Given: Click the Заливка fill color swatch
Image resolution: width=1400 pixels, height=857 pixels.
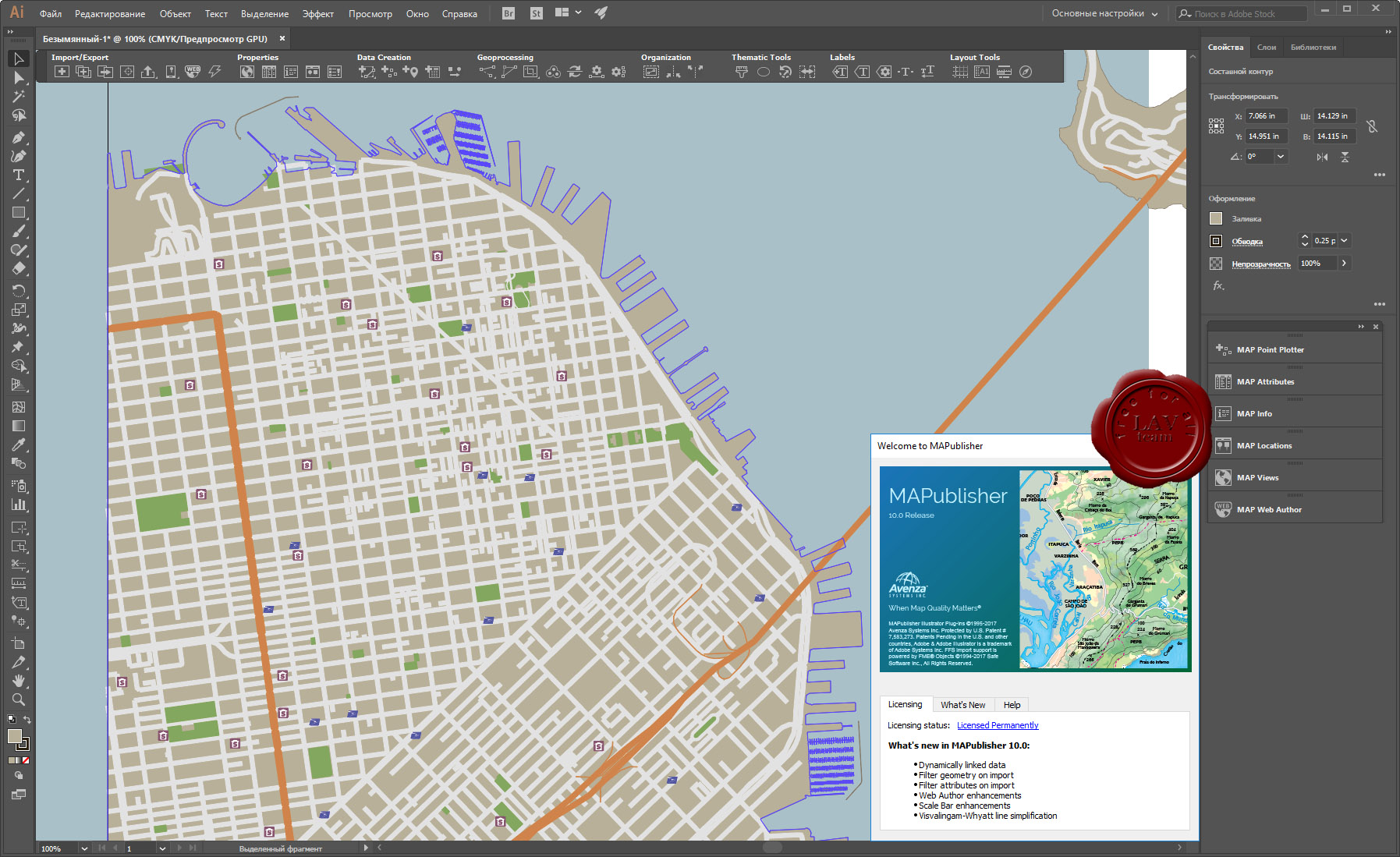Looking at the screenshot, I should coord(1216,218).
